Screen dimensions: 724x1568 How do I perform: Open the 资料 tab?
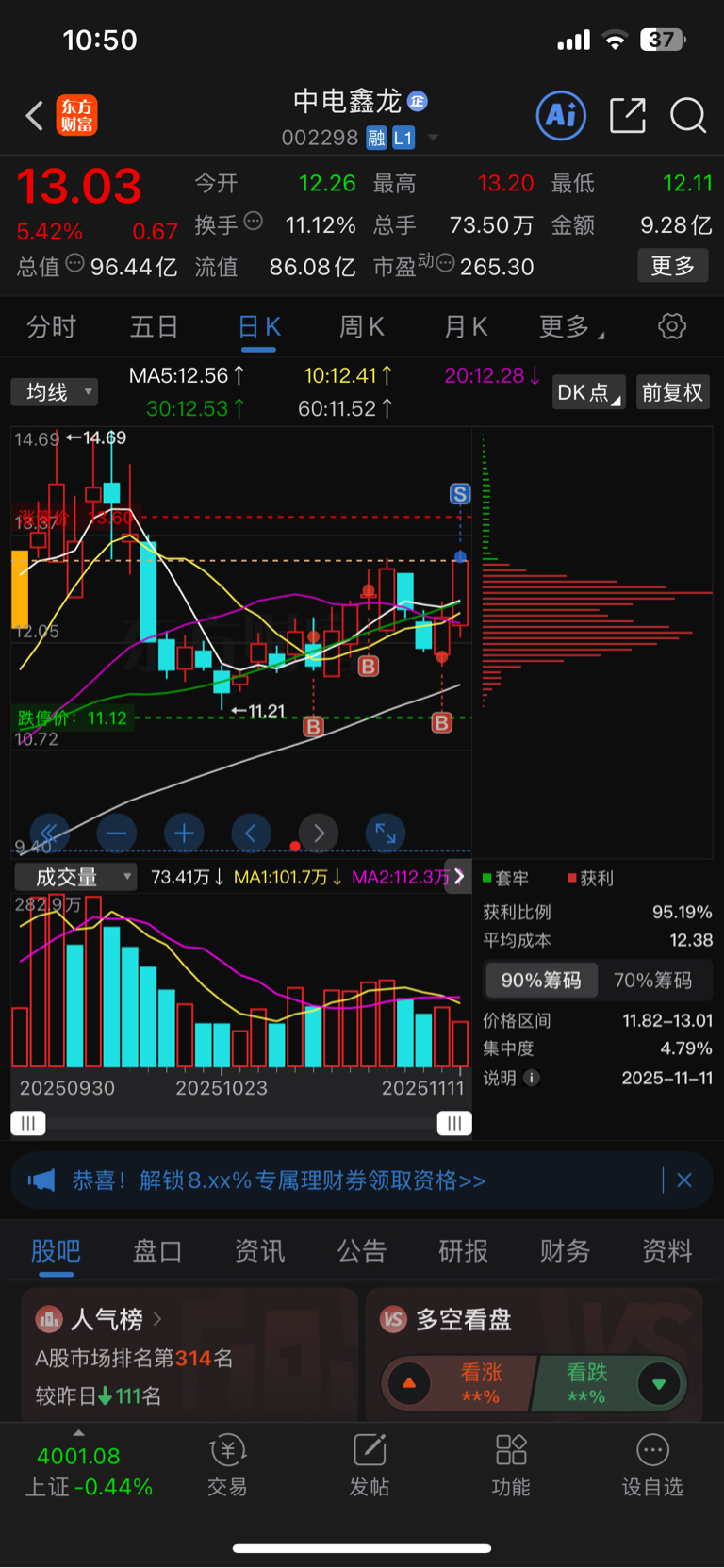[x=667, y=1250]
